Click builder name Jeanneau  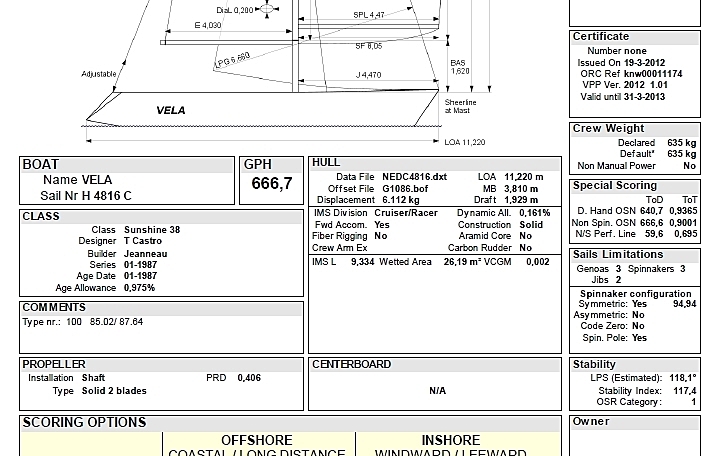[146, 254]
